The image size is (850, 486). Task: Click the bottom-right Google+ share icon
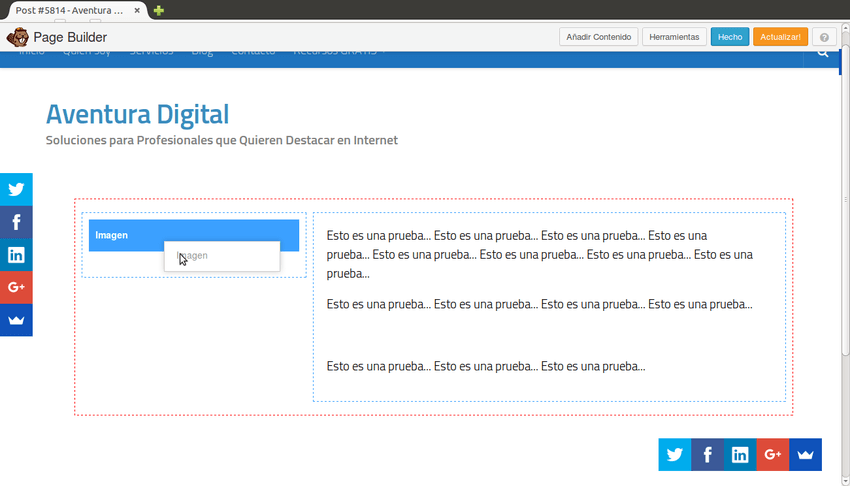point(773,455)
